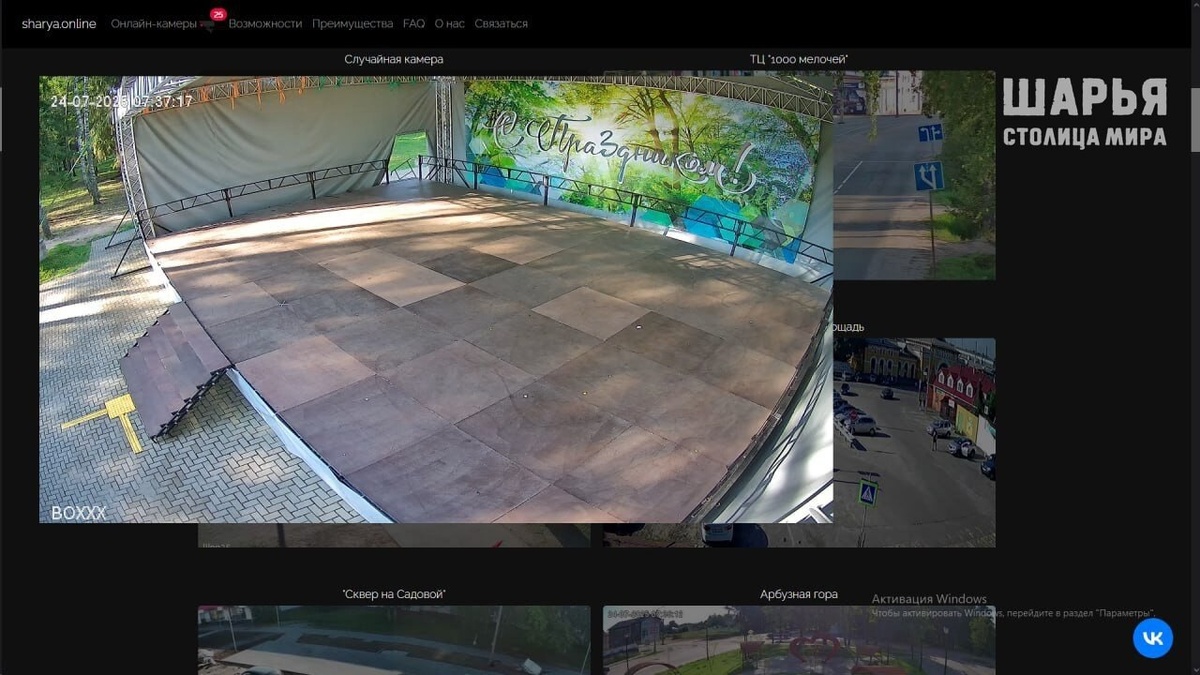Screen dimensions: 1200x675
Task: Click the Арбузная гора title
Action: pos(799,594)
